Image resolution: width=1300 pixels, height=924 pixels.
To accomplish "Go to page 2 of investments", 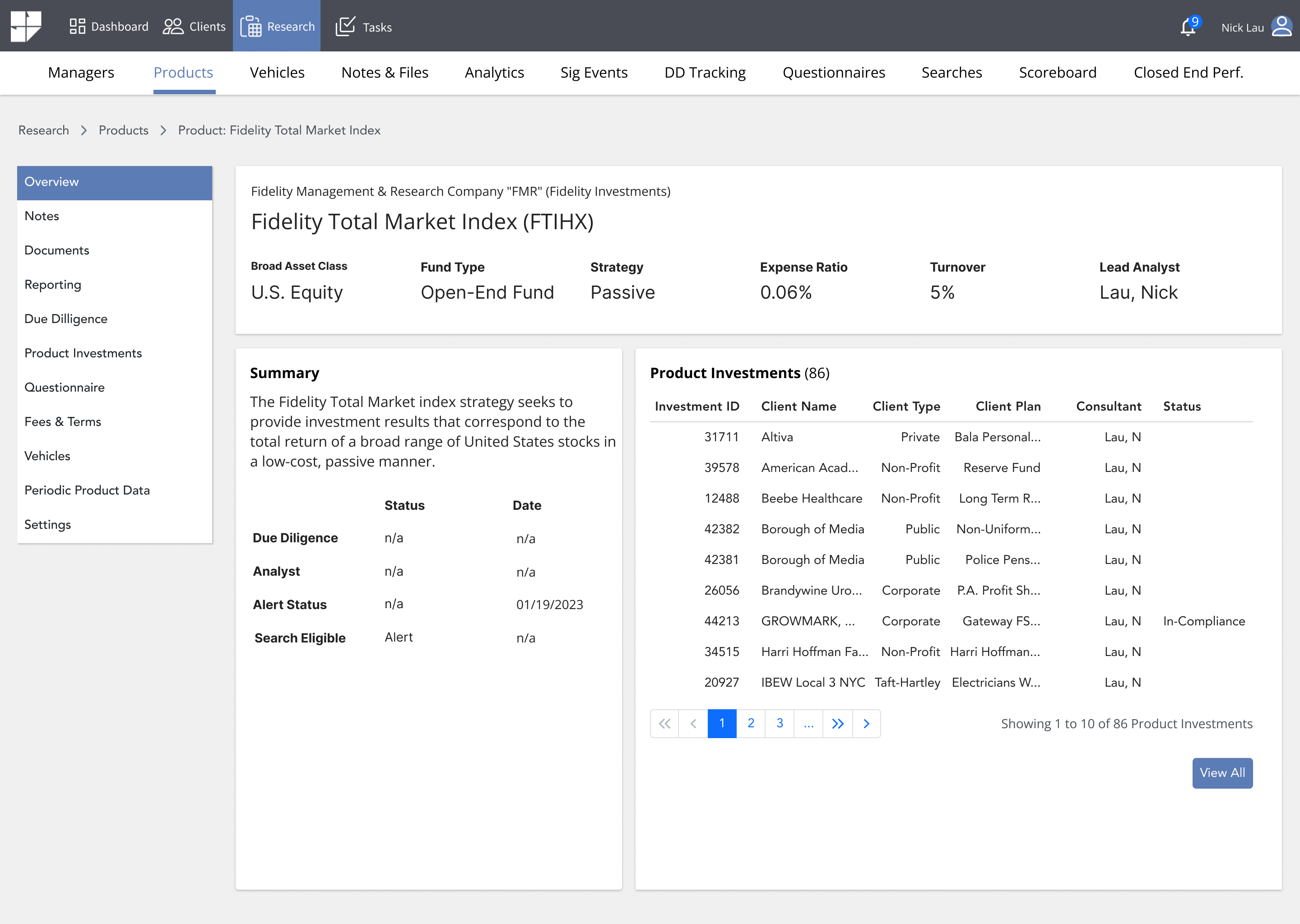I will (751, 724).
